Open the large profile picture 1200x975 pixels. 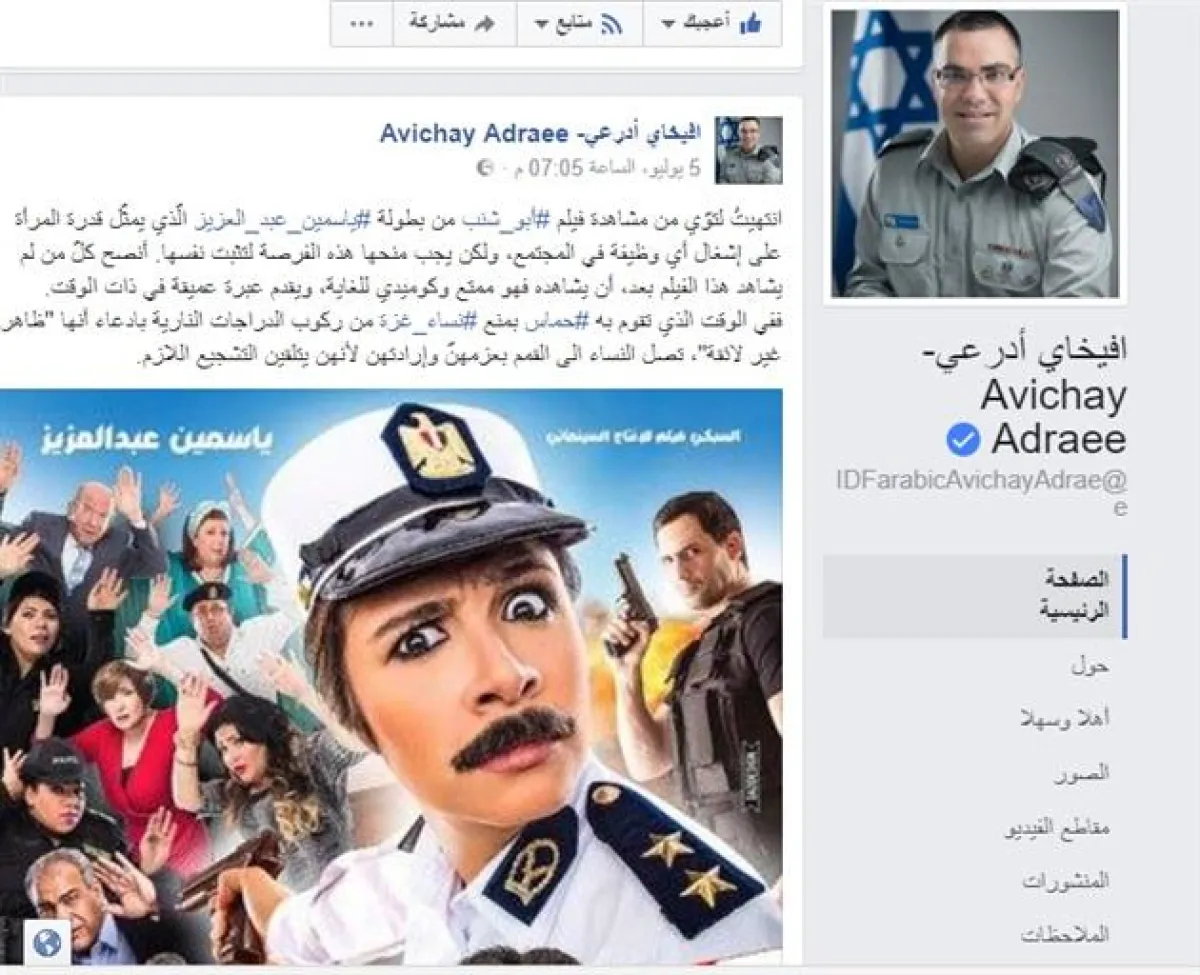pyautogui.click(x=976, y=153)
